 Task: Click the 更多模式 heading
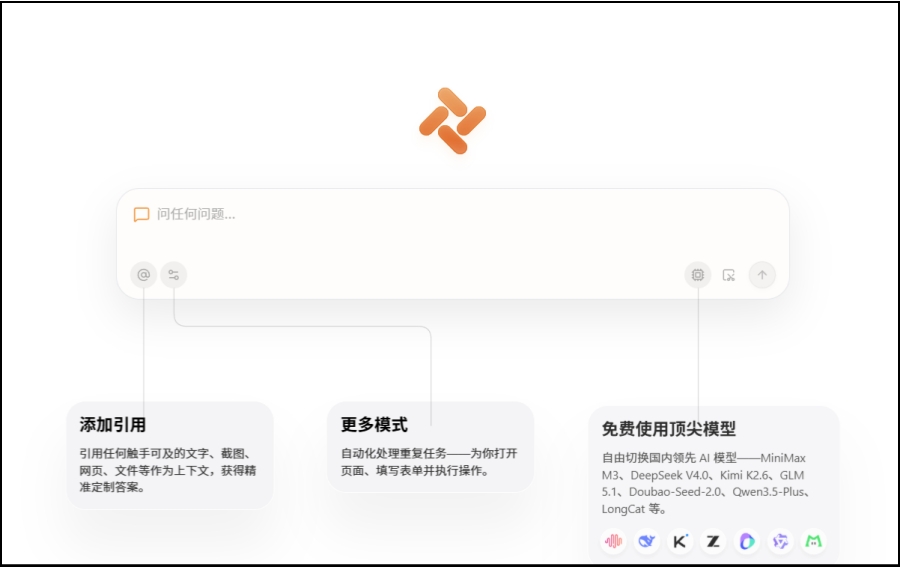point(374,425)
